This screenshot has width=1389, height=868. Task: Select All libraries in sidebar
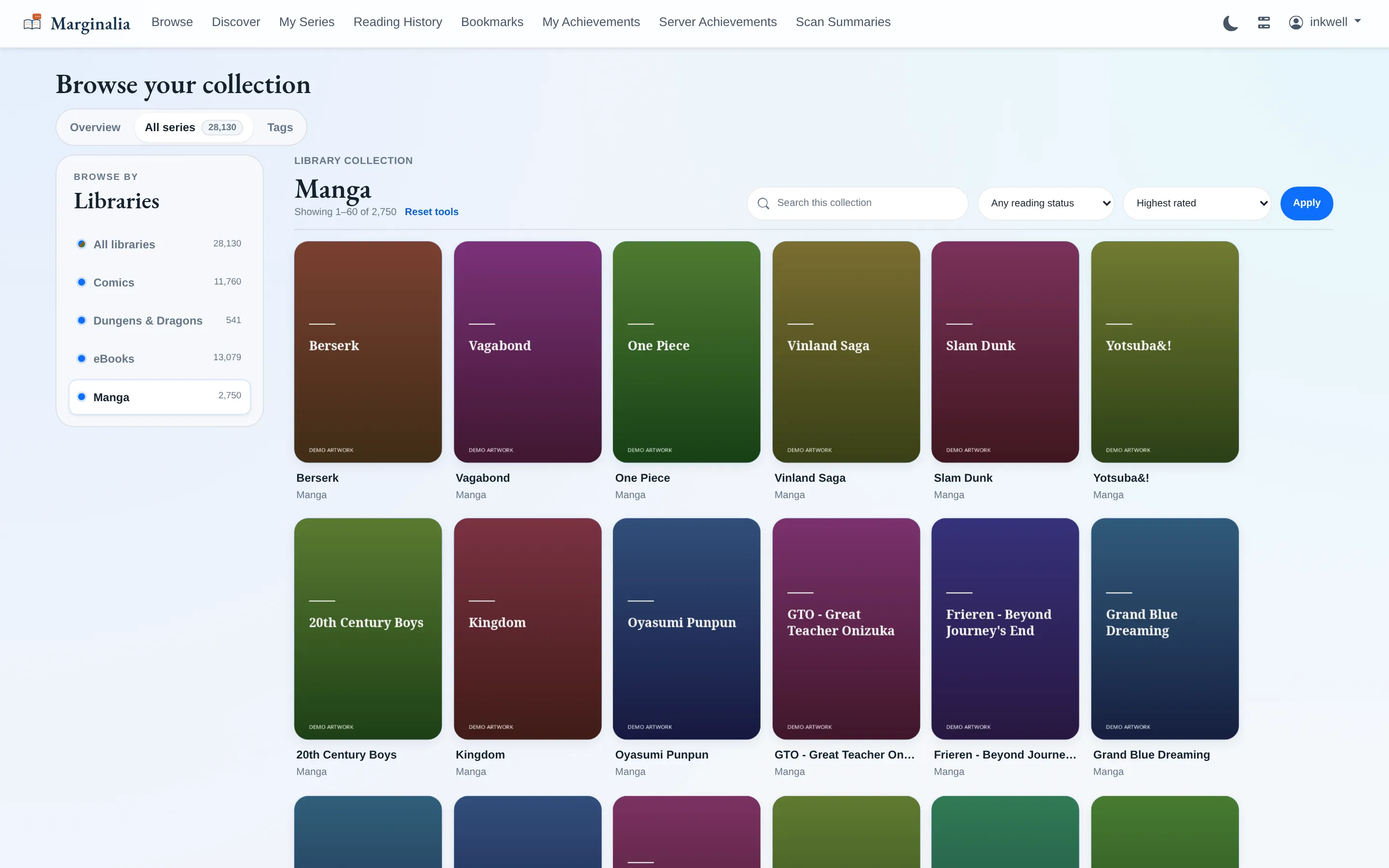click(x=160, y=244)
